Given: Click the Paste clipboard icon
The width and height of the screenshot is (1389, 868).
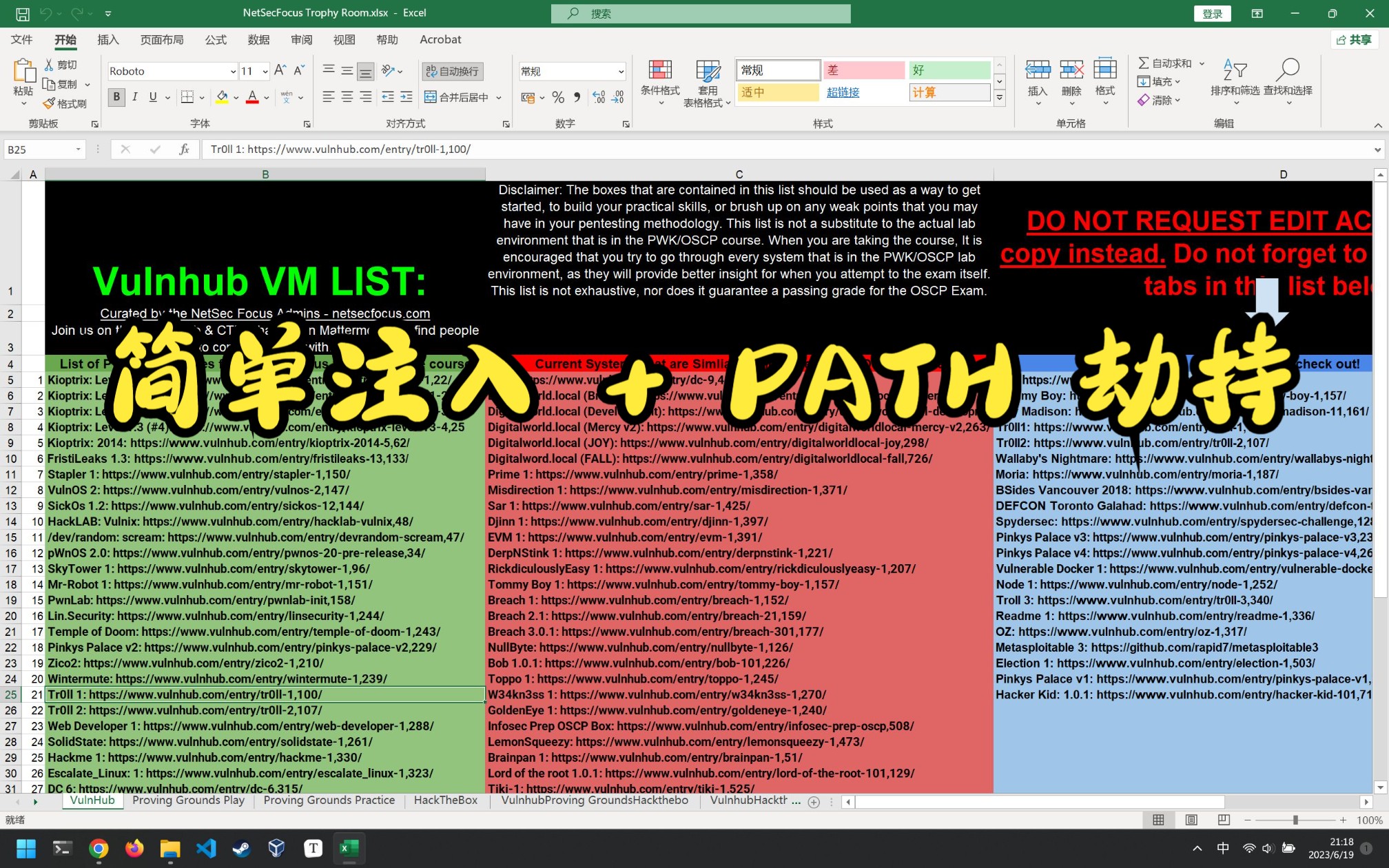Looking at the screenshot, I should [23, 71].
